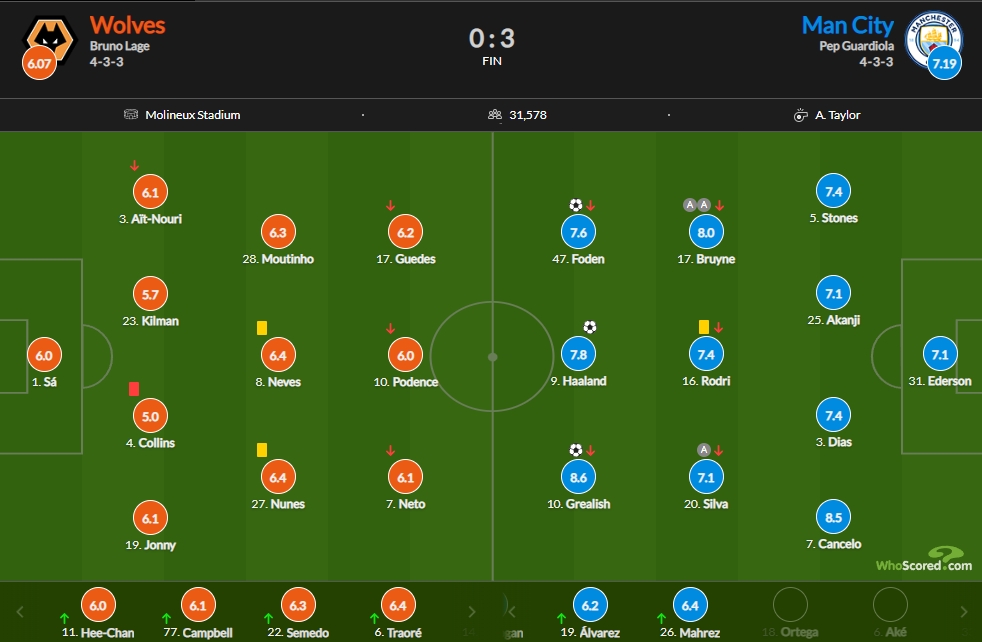Click Rodri's yellow card icon
The width and height of the screenshot is (982, 642).
click(x=704, y=327)
